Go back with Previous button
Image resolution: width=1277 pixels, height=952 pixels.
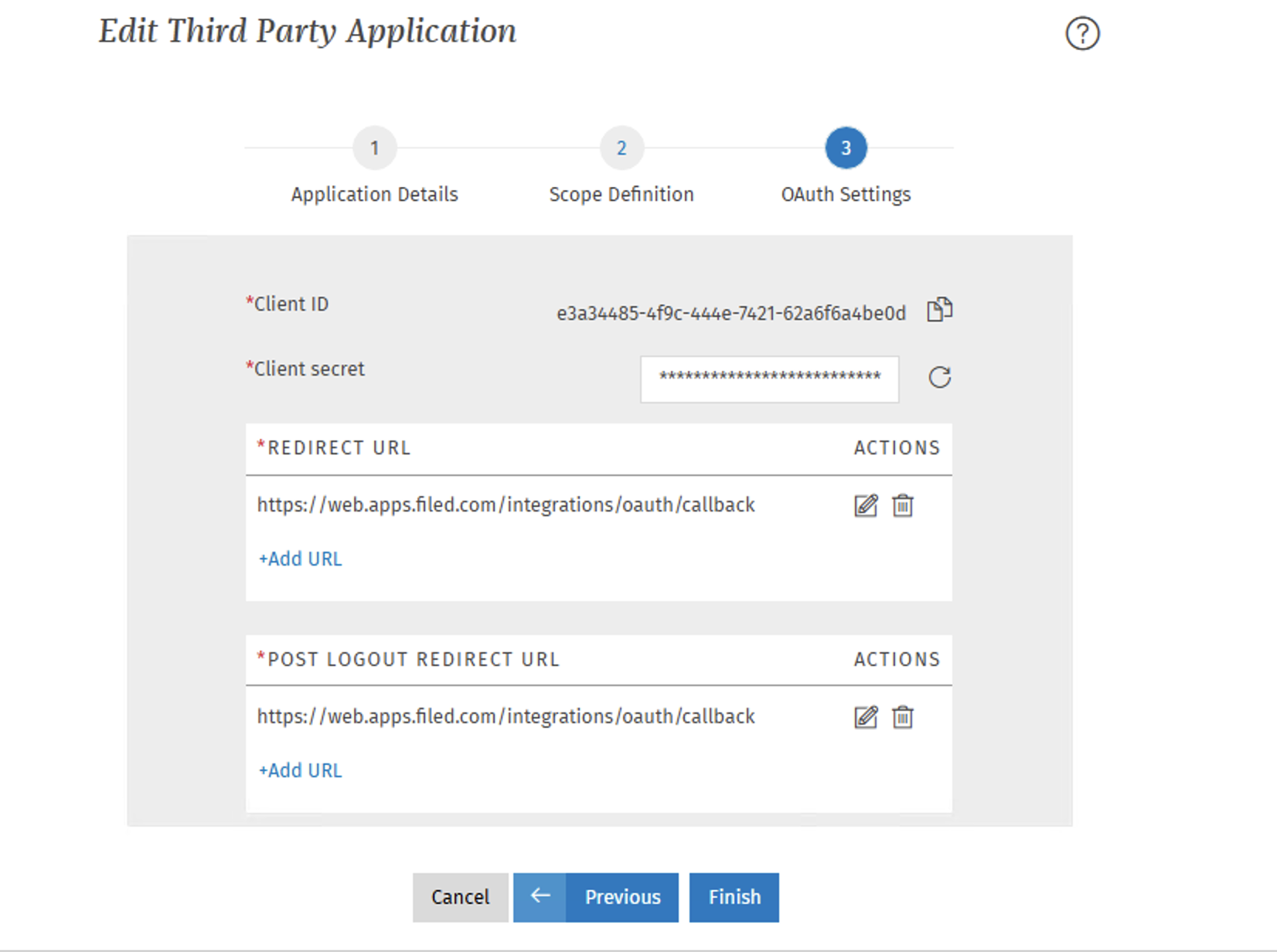click(x=596, y=897)
